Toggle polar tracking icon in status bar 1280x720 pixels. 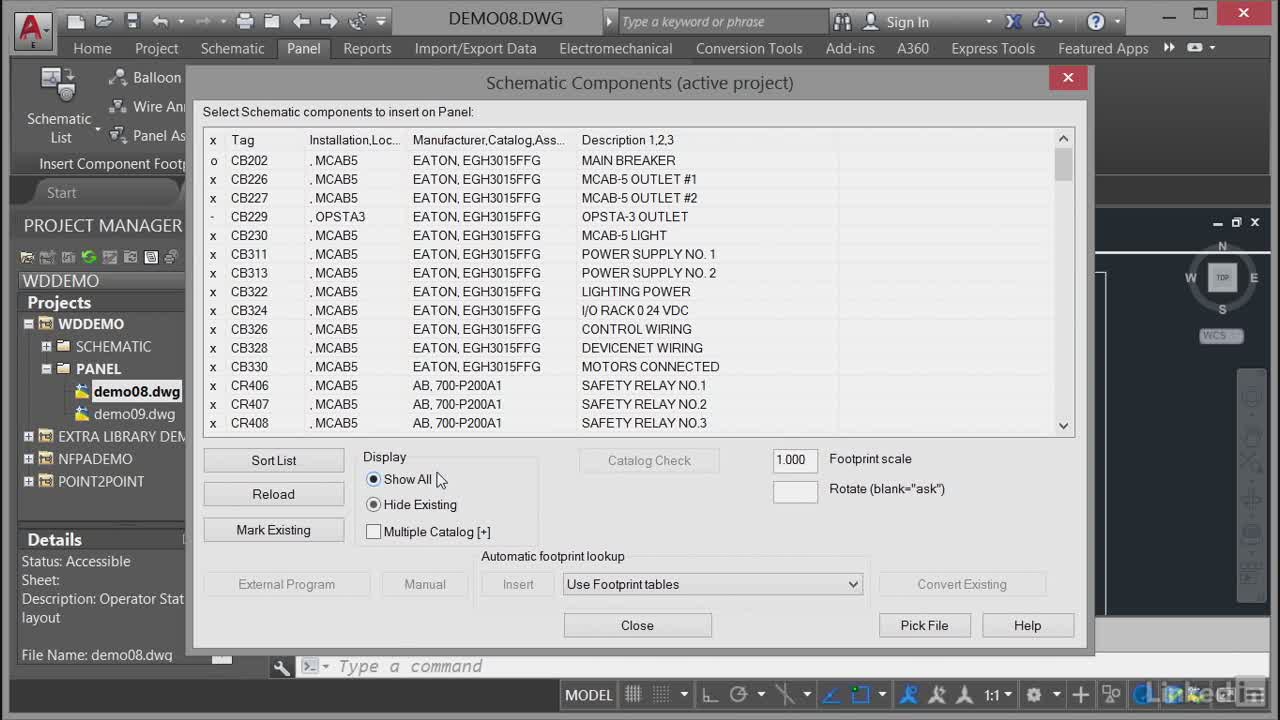click(739, 694)
